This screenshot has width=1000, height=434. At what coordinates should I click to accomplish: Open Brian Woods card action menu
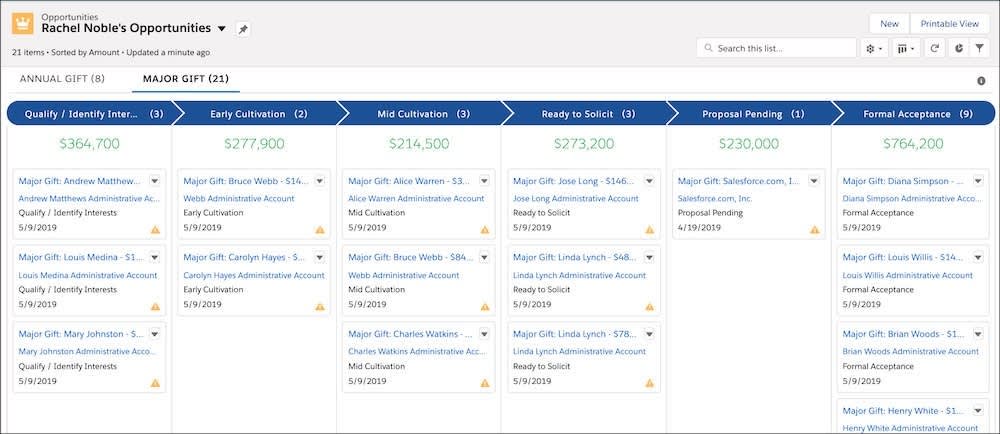[978, 334]
